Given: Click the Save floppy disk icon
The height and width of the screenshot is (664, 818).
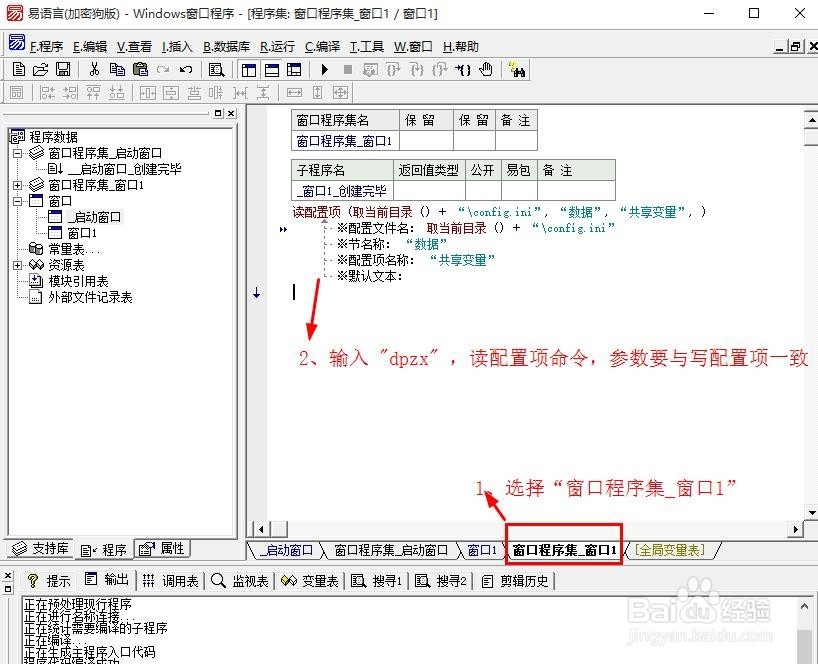Looking at the screenshot, I should pos(63,69).
